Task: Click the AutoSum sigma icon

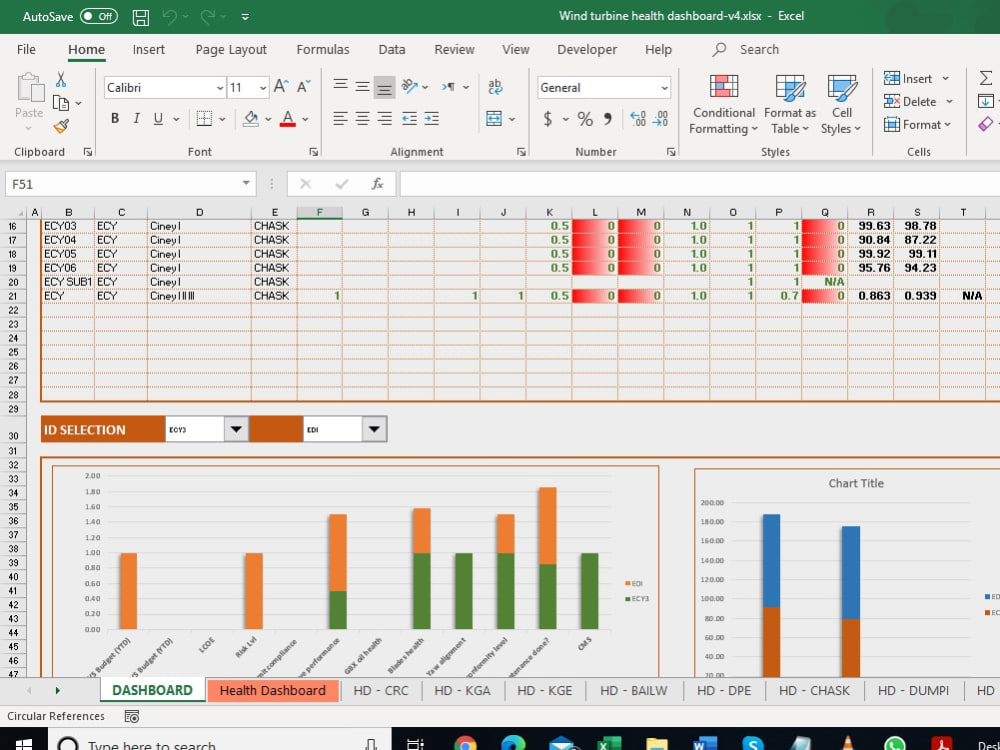Action: tap(986, 78)
